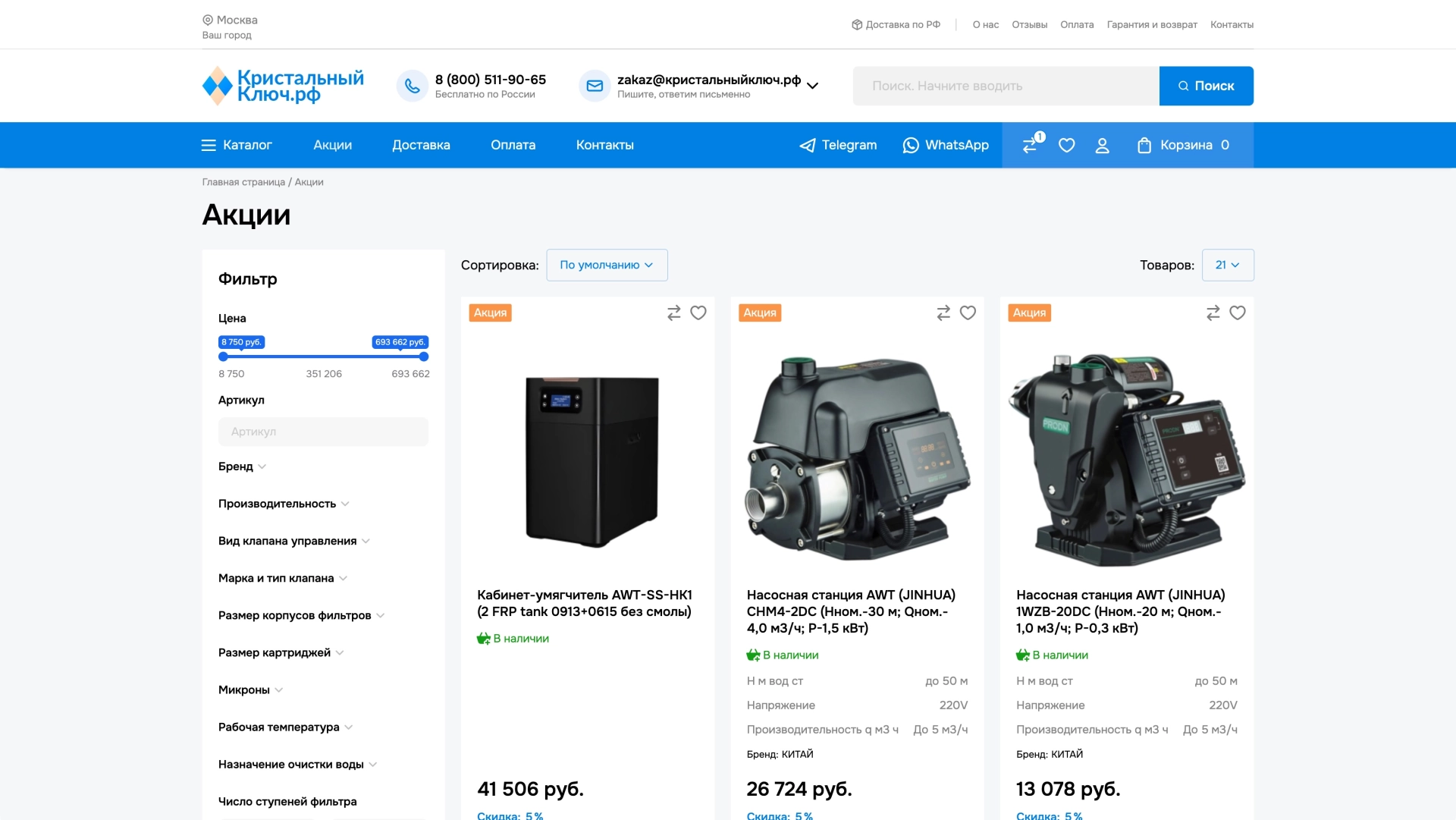Click Акция badge on CHM4-2DC card
The height and width of the screenshot is (820, 1456).
pyautogui.click(x=760, y=313)
